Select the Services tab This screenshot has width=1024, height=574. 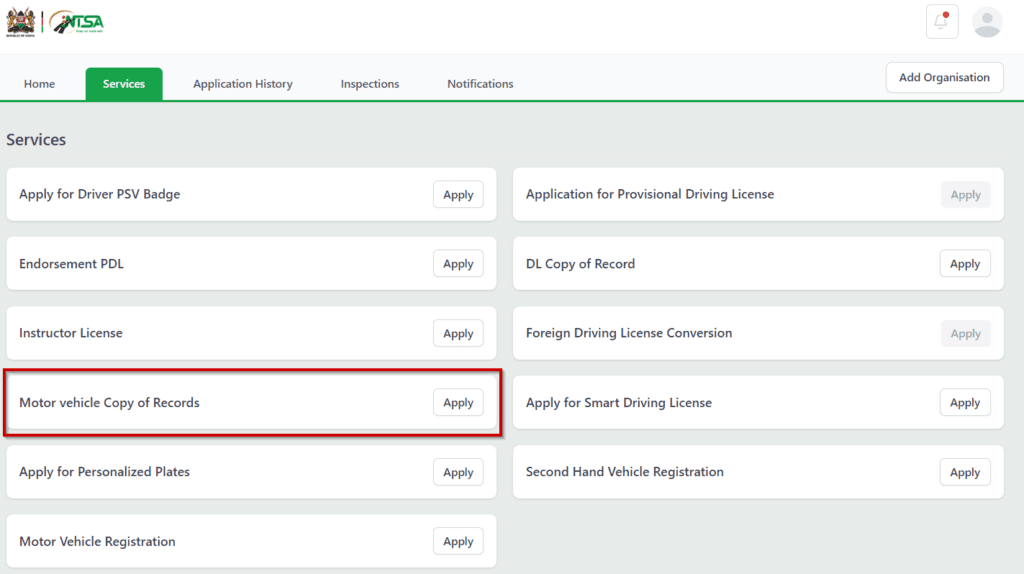124,84
